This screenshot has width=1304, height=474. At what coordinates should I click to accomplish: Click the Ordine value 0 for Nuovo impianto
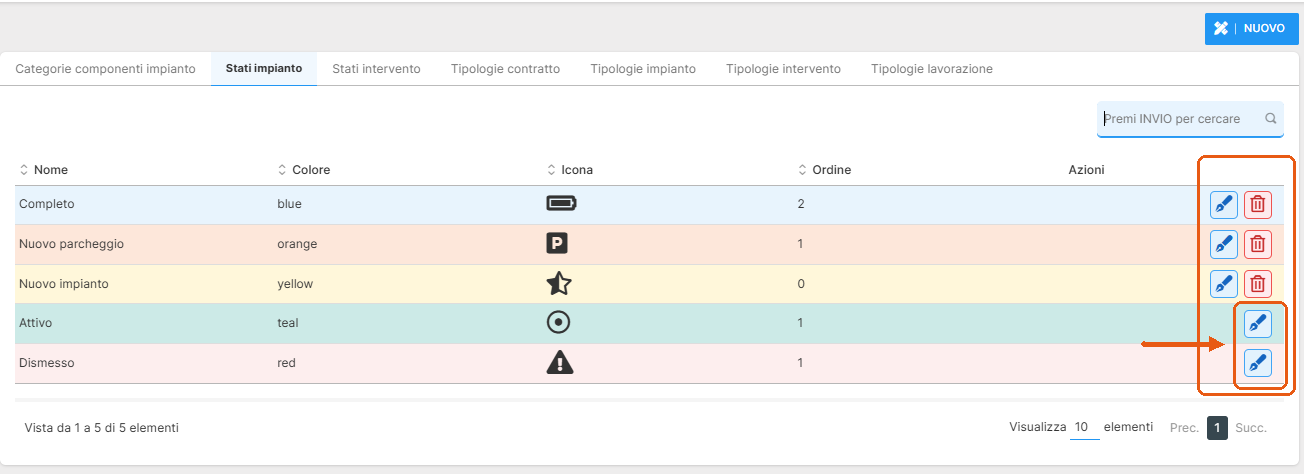tap(801, 284)
